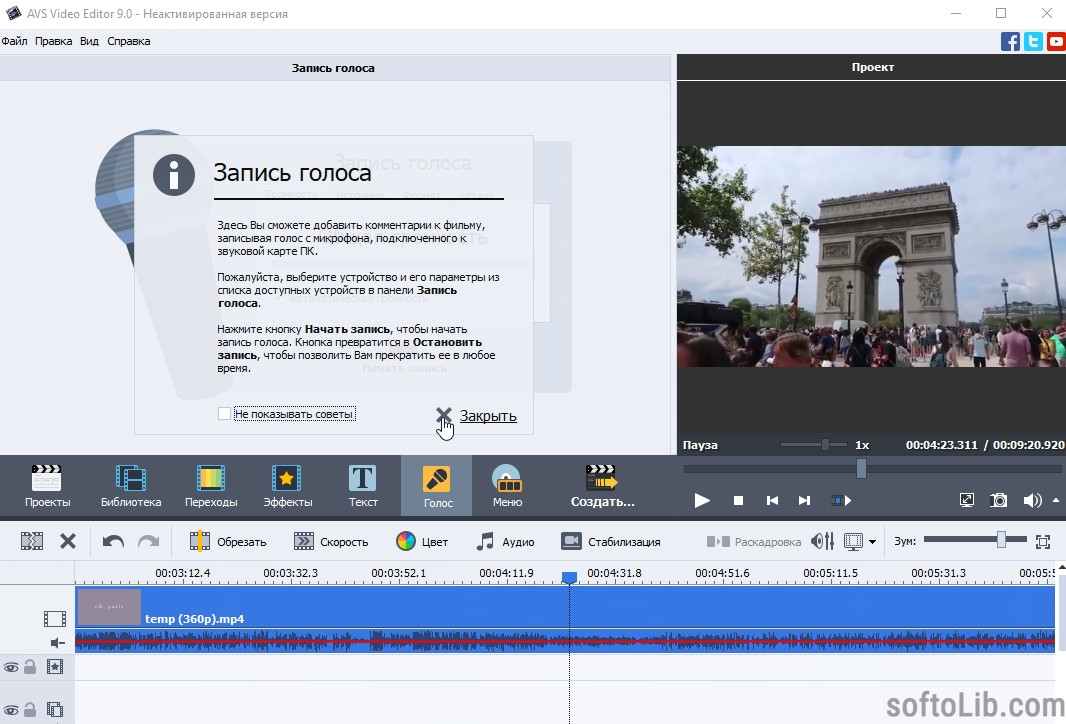Open the Проекты section
1066x724 pixels.
pos(47,486)
